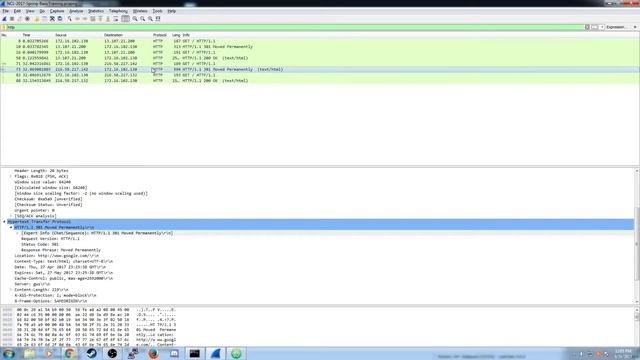The height and width of the screenshot is (360, 640).
Task: Sort by the Destination column header
Action: click(113, 35)
